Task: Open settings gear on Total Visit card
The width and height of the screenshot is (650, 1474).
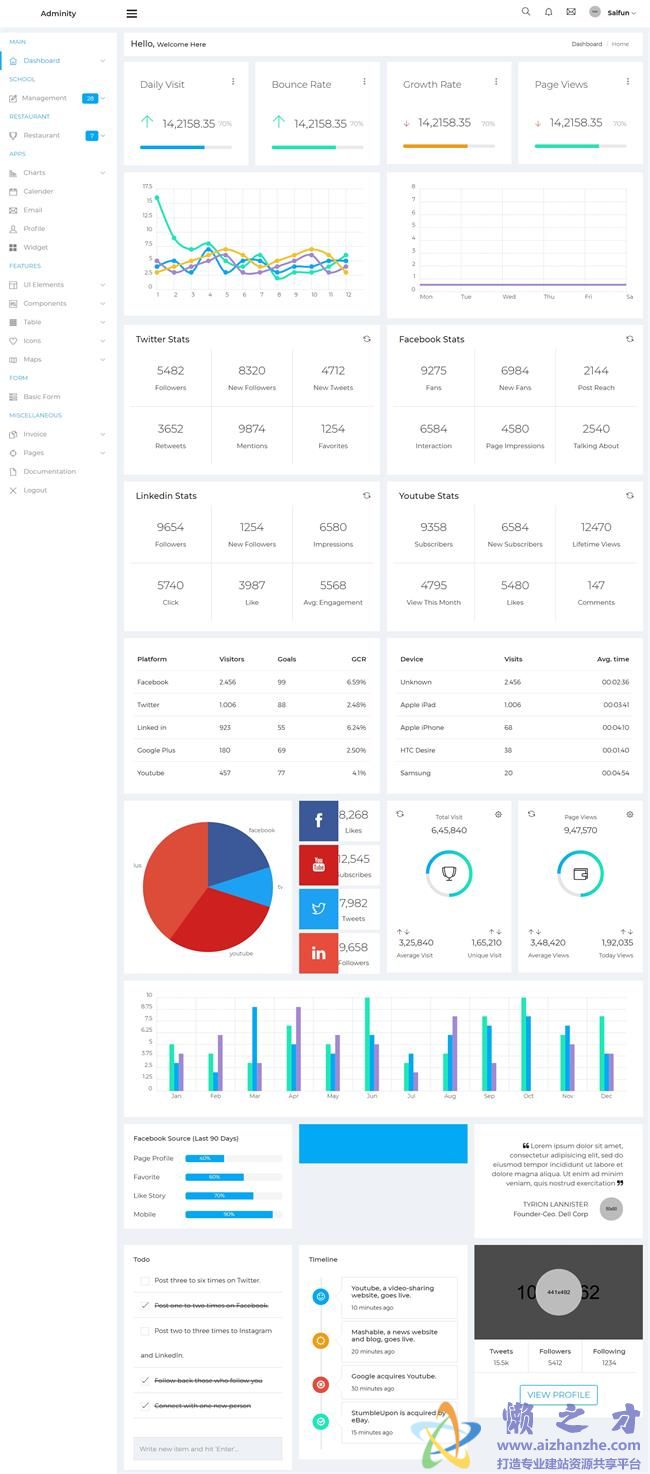Action: [498, 815]
